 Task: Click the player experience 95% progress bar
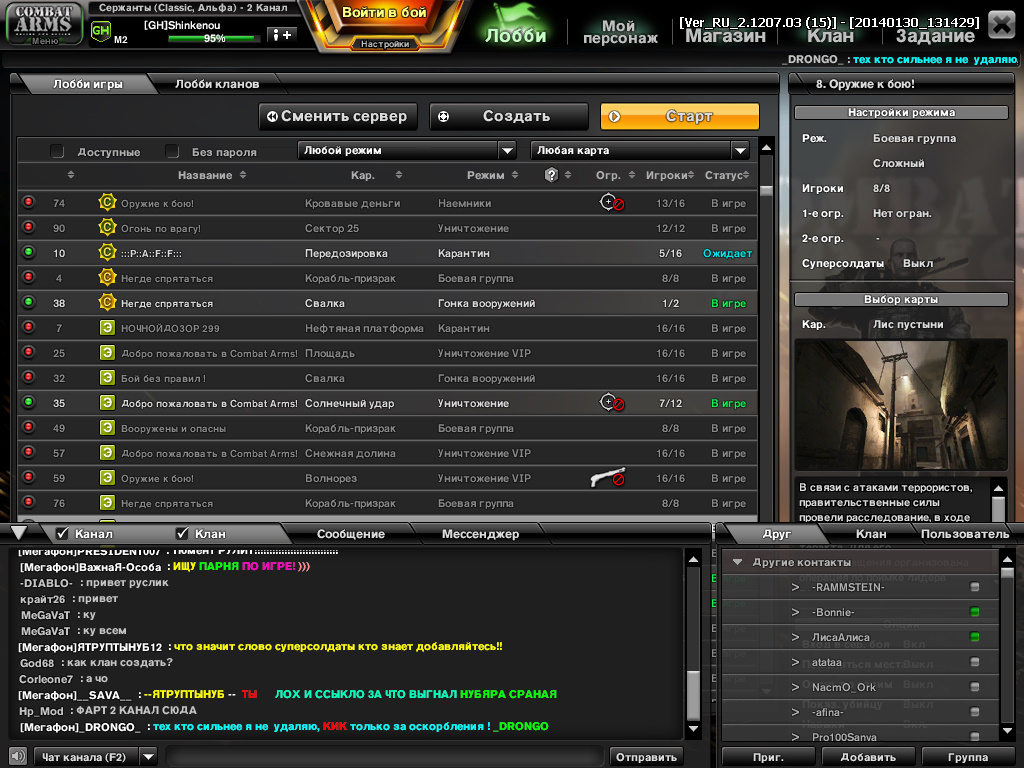coord(214,39)
